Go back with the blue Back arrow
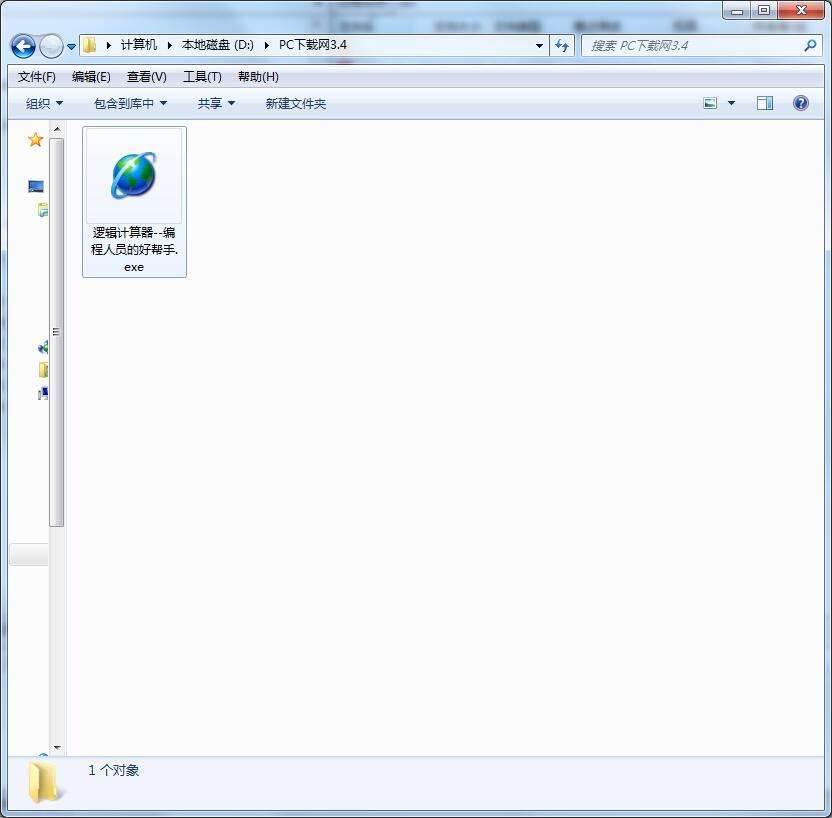 click(x=23, y=46)
